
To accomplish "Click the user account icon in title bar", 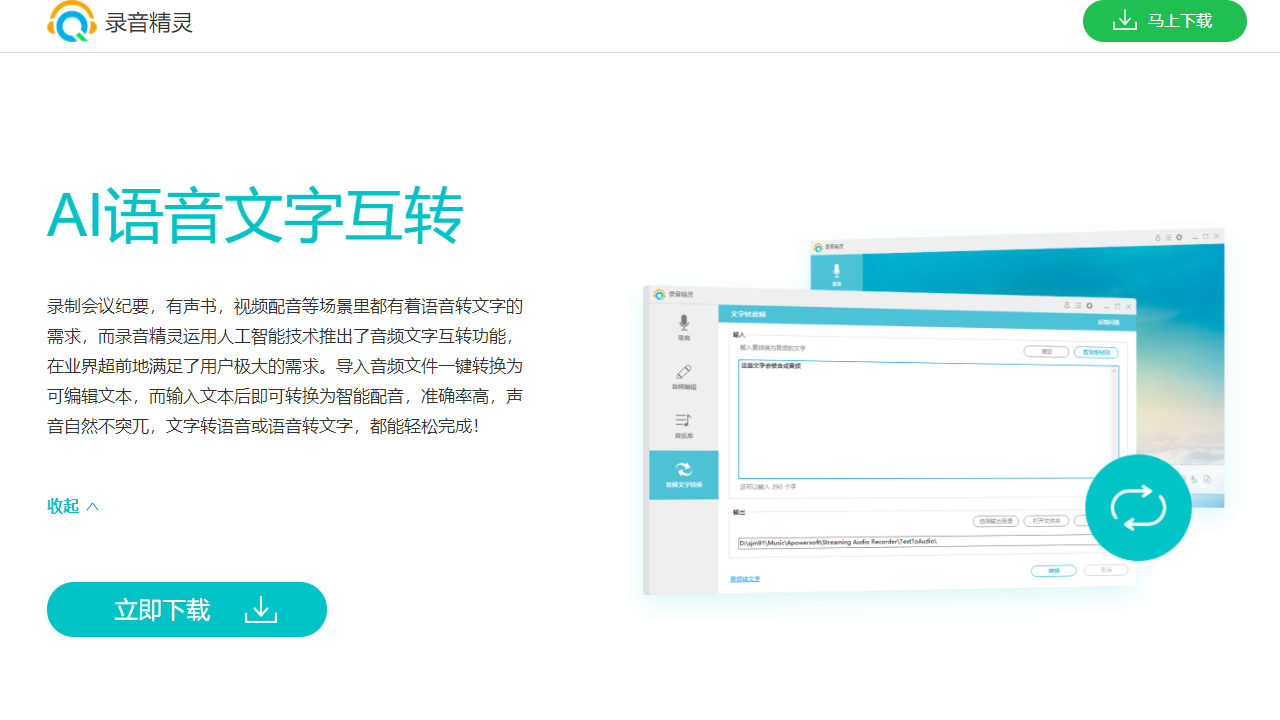I will click(1065, 305).
